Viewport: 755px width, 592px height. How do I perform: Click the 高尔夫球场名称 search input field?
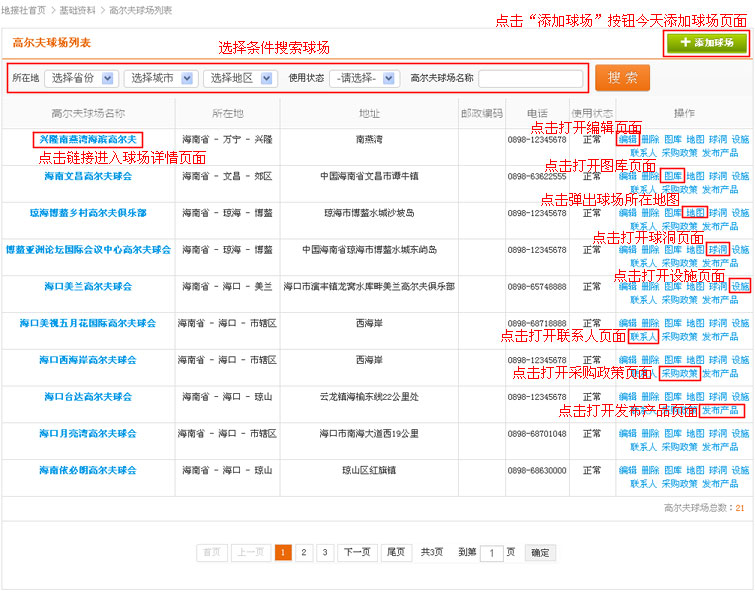(x=530, y=79)
